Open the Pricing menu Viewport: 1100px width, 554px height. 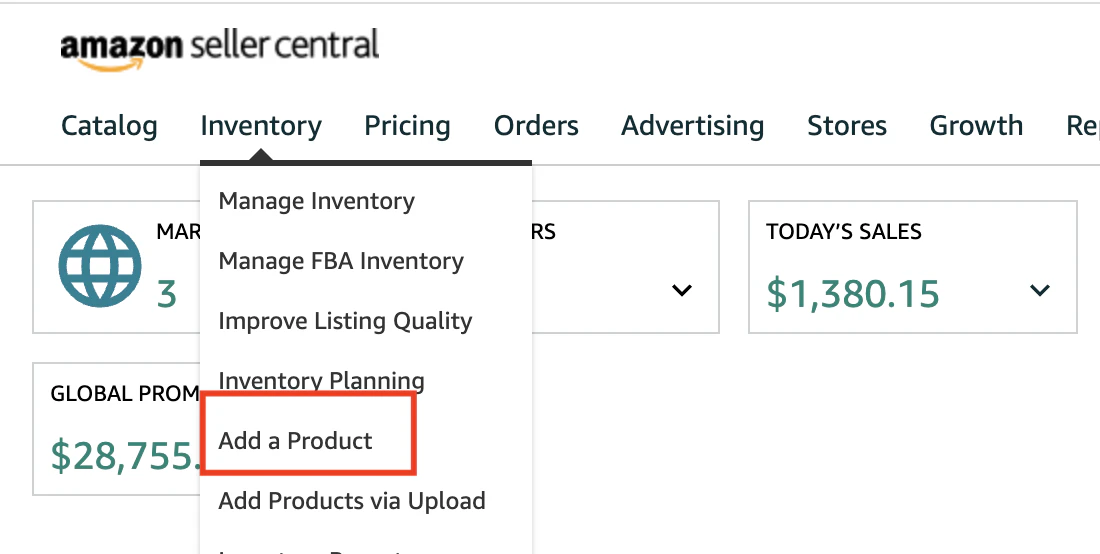(407, 126)
